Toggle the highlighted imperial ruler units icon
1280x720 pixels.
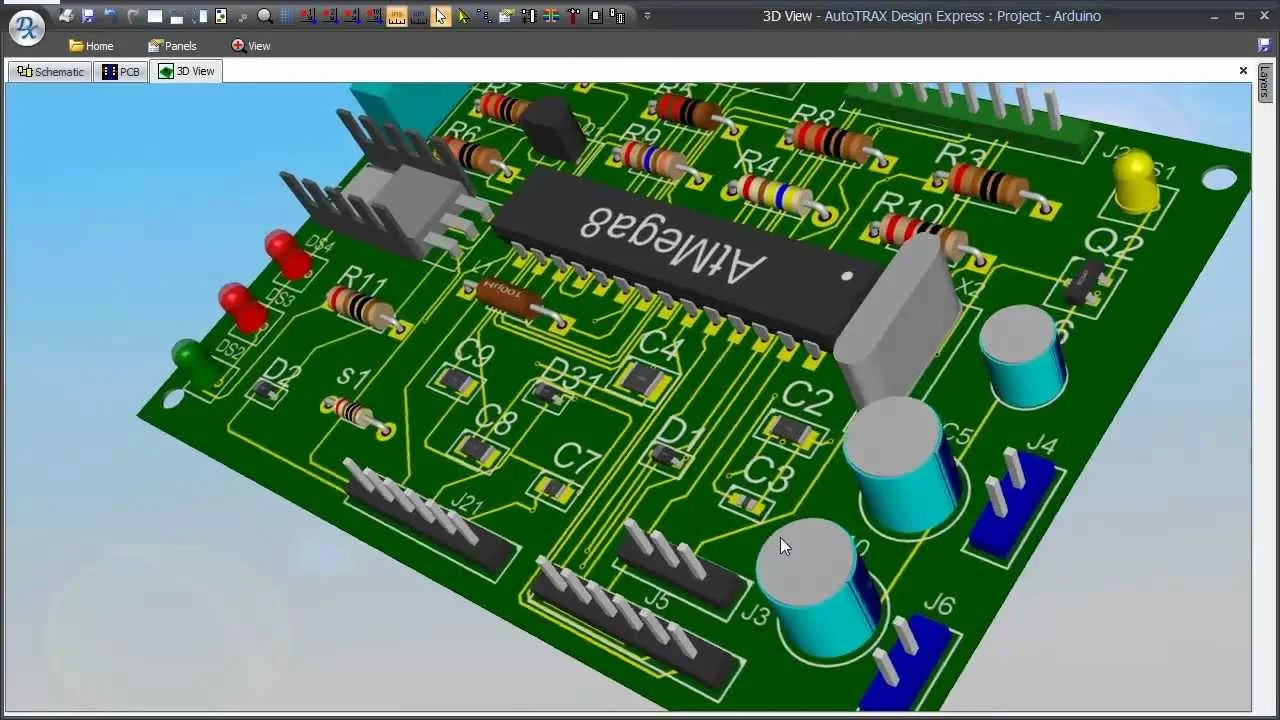(397, 16)
